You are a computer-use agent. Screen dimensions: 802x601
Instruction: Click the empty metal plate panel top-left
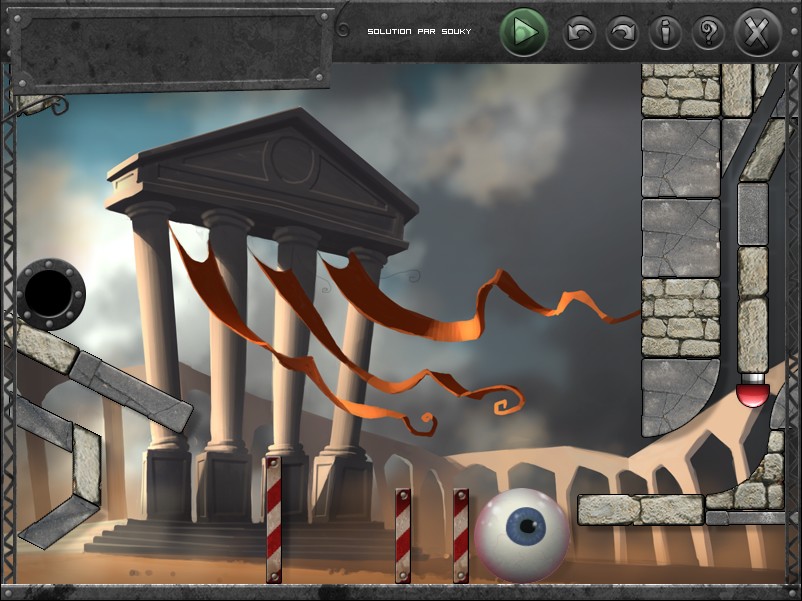[x=171, y=50]
